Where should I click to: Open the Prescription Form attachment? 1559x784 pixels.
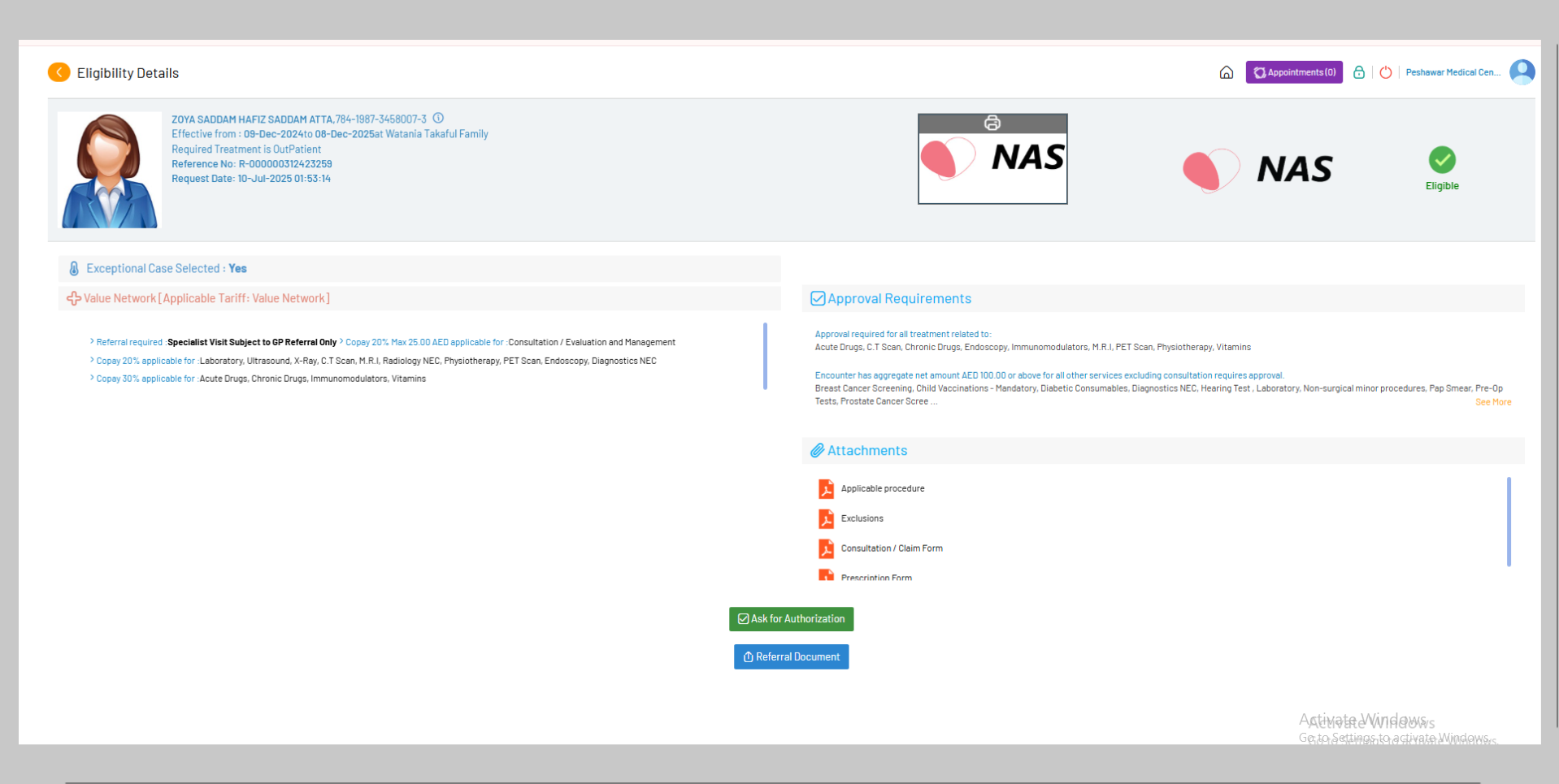point(876,578)
